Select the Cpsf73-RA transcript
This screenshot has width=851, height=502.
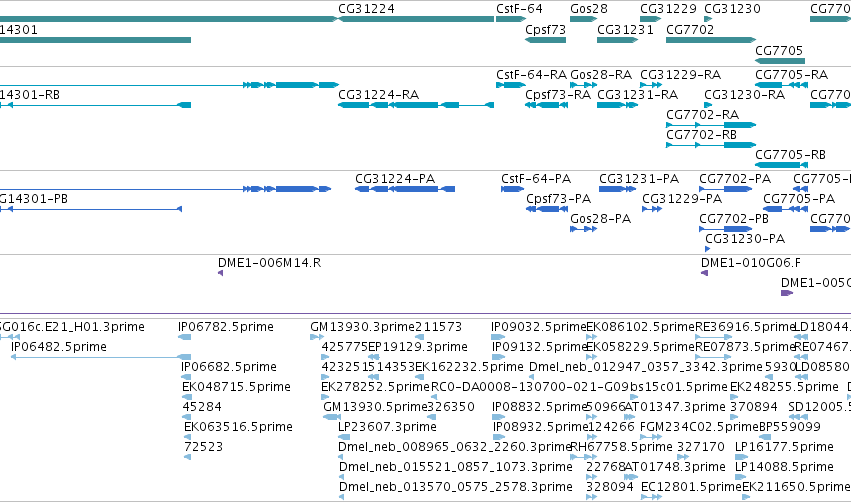pyautogui.click(x=547, y=105)
